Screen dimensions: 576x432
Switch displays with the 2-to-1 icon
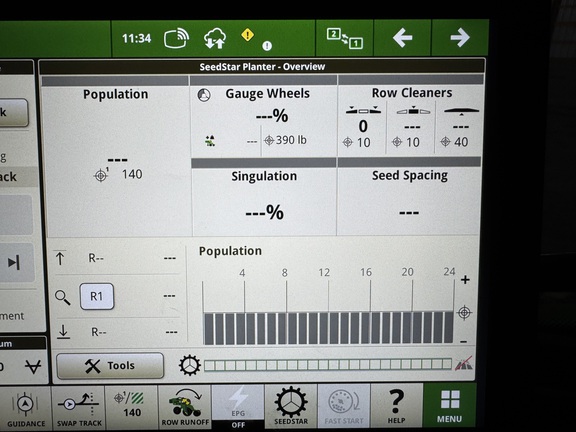click(344, 38)
